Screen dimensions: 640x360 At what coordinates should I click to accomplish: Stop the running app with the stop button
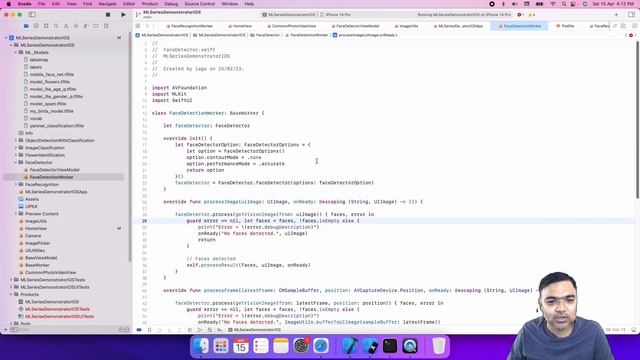coord(108,15)
